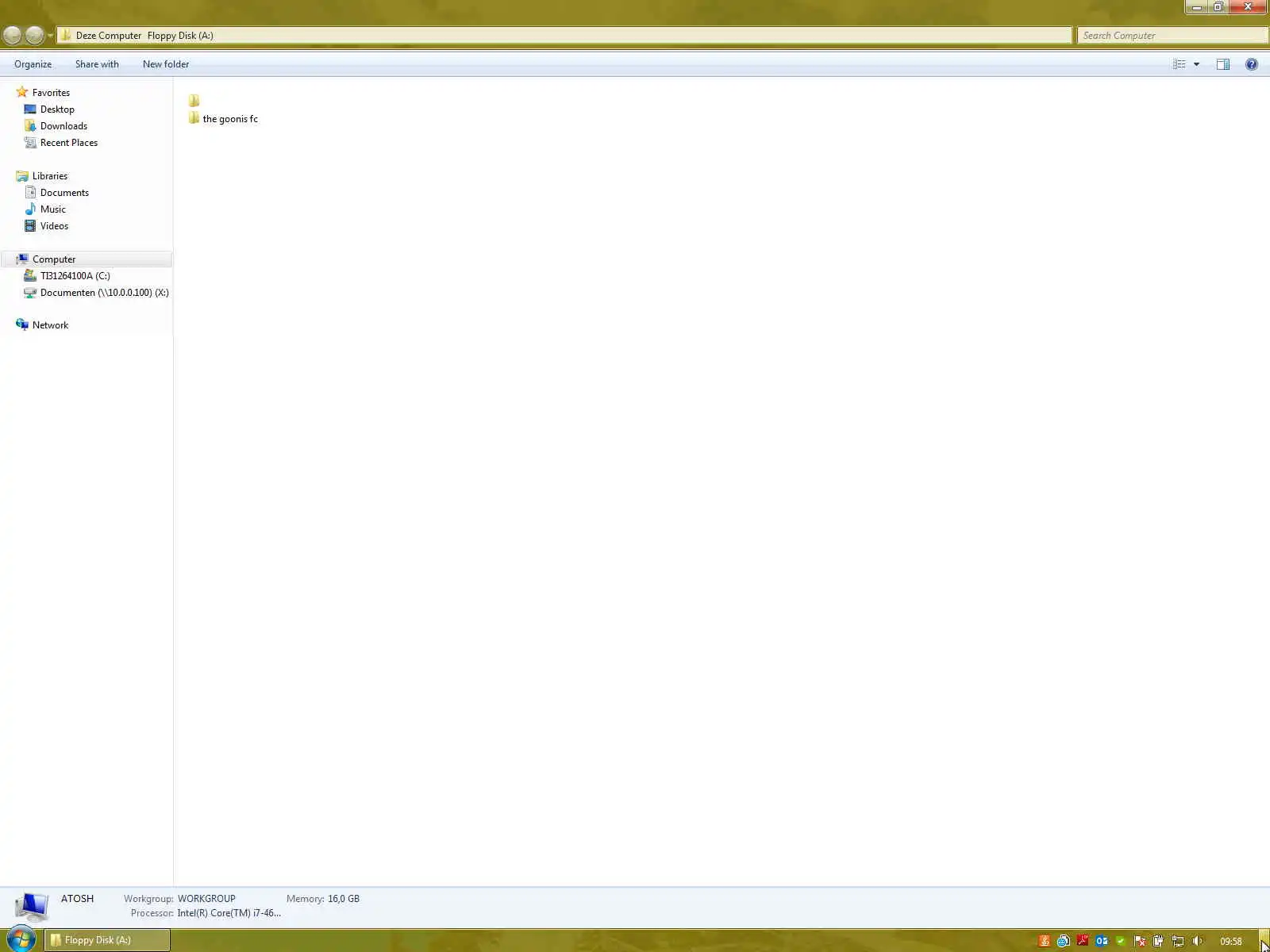Select the unnamed folder in file list
Viewport: 1270px width, 952px height.
pos(194,101)
